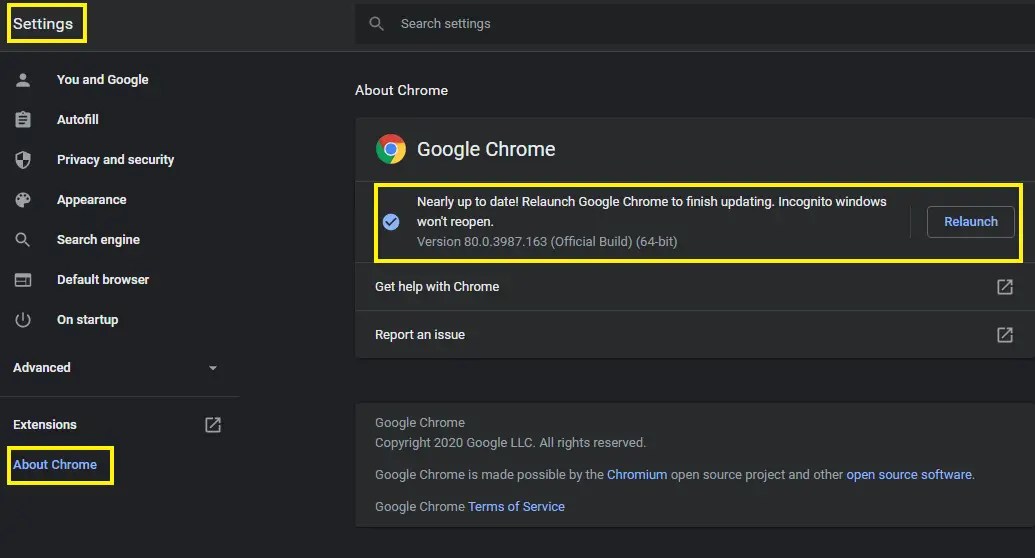Open the Autofill settings section
Image resolution: width=1035 pixels, height=558 pixels.
[x=78, y=120]
